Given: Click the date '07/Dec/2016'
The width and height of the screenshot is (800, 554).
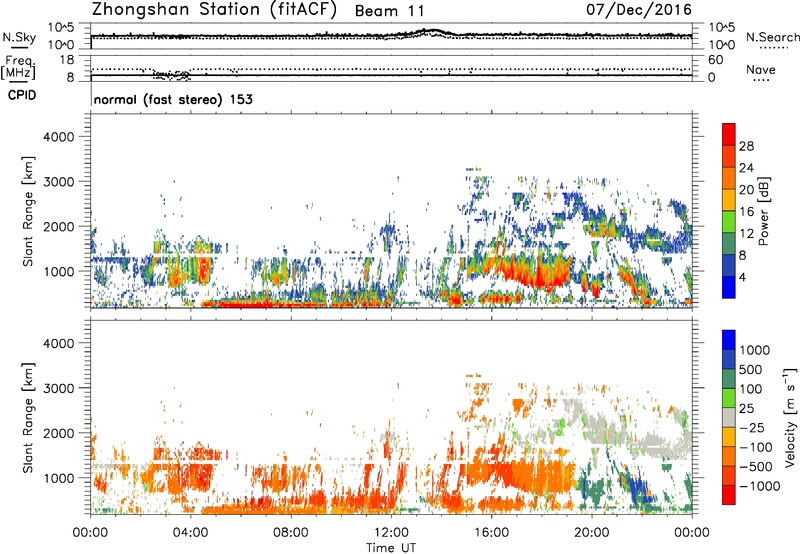Looking at the screenshot, I should [639, 10].
